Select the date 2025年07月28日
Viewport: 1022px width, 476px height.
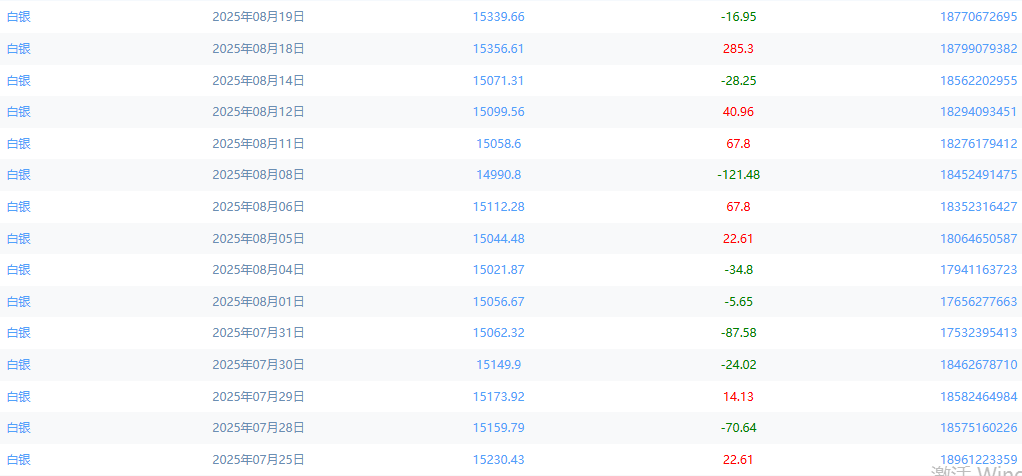tap(258, 428)
